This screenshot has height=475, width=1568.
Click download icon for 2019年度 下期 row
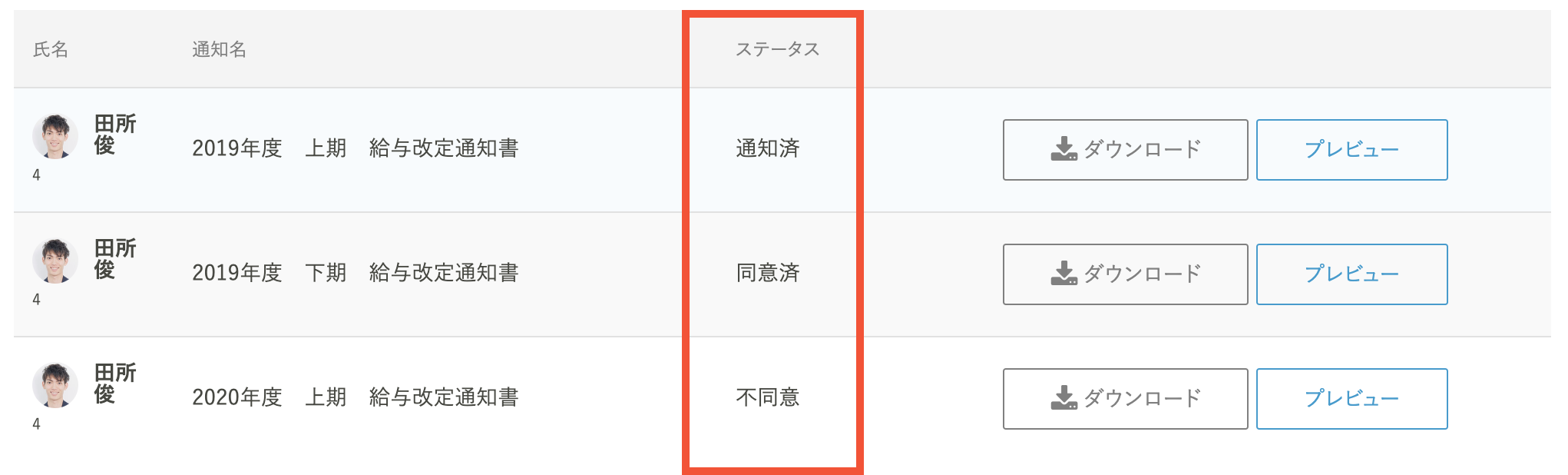coord(1064,274)
